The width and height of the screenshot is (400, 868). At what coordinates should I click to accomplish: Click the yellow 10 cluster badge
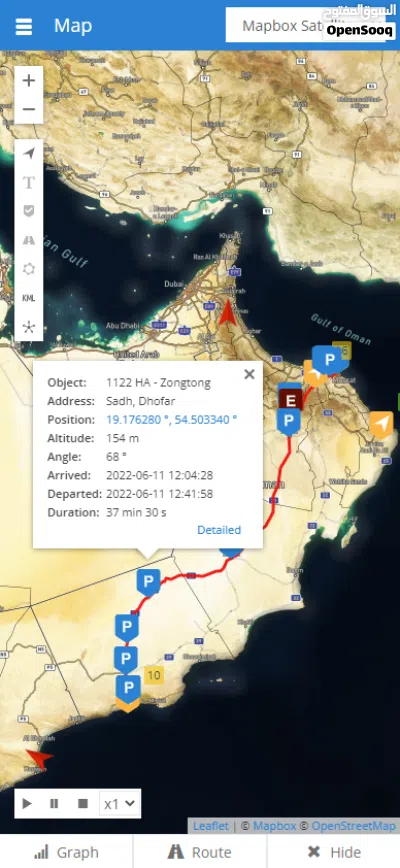[154, 675]
